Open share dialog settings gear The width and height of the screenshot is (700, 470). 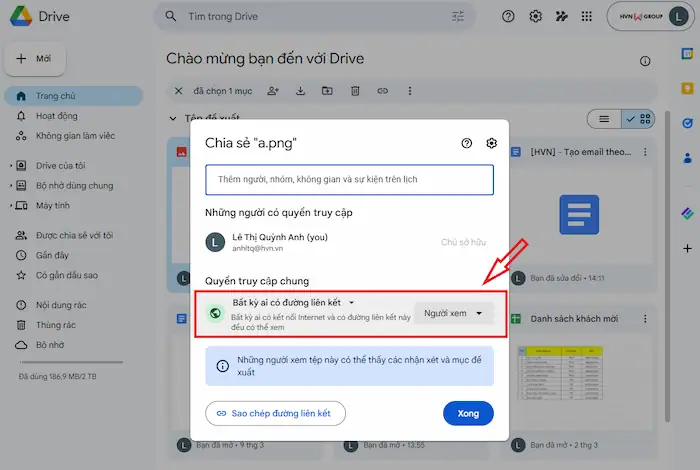(491, 143)
